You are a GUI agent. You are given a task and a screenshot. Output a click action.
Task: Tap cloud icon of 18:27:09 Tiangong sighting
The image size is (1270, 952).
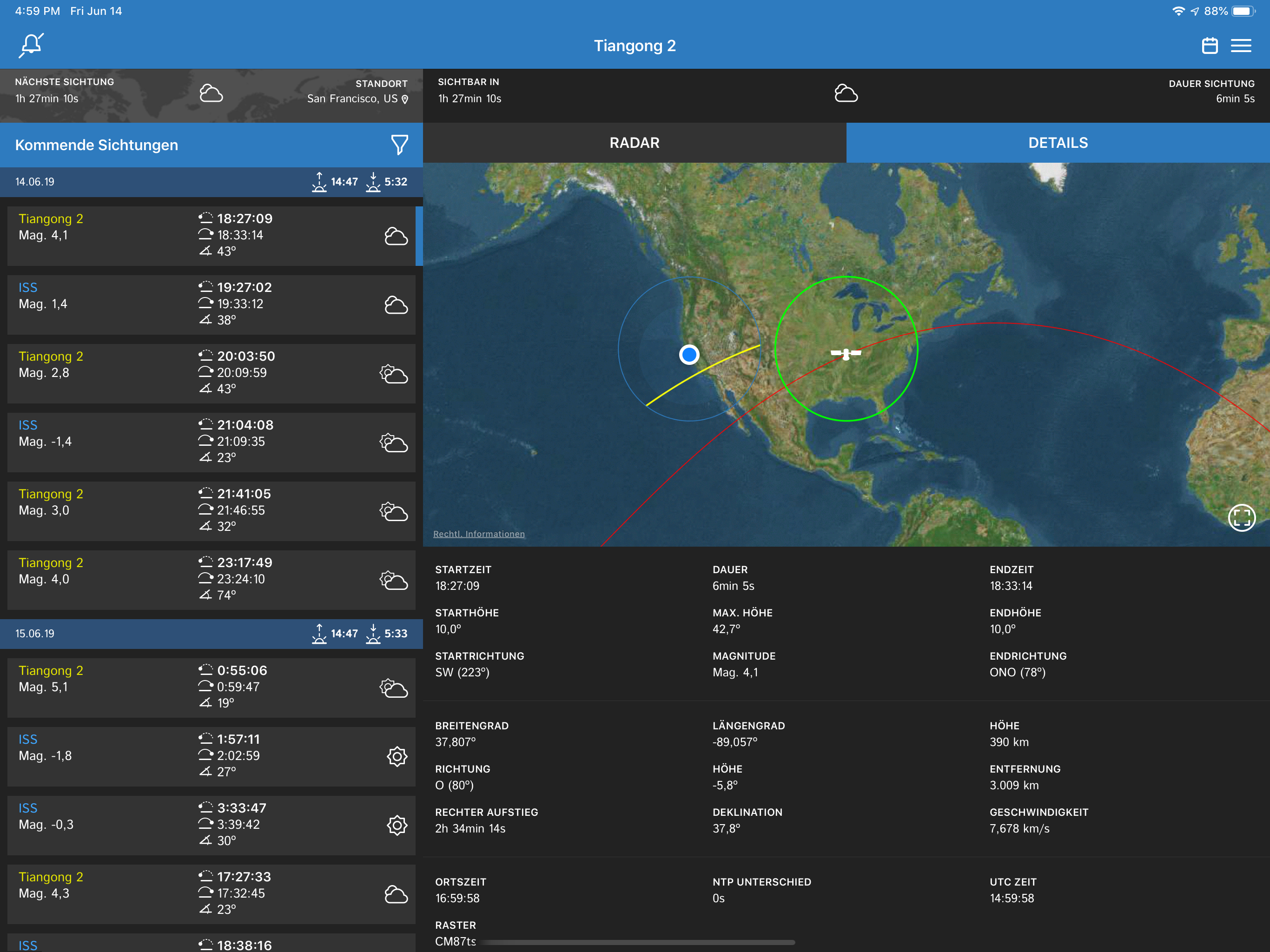396,236
